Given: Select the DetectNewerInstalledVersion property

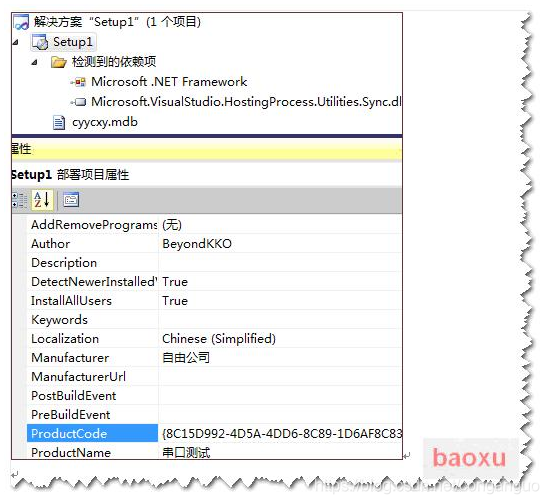Looking at the screenshot, I should (x=93, y=281).
